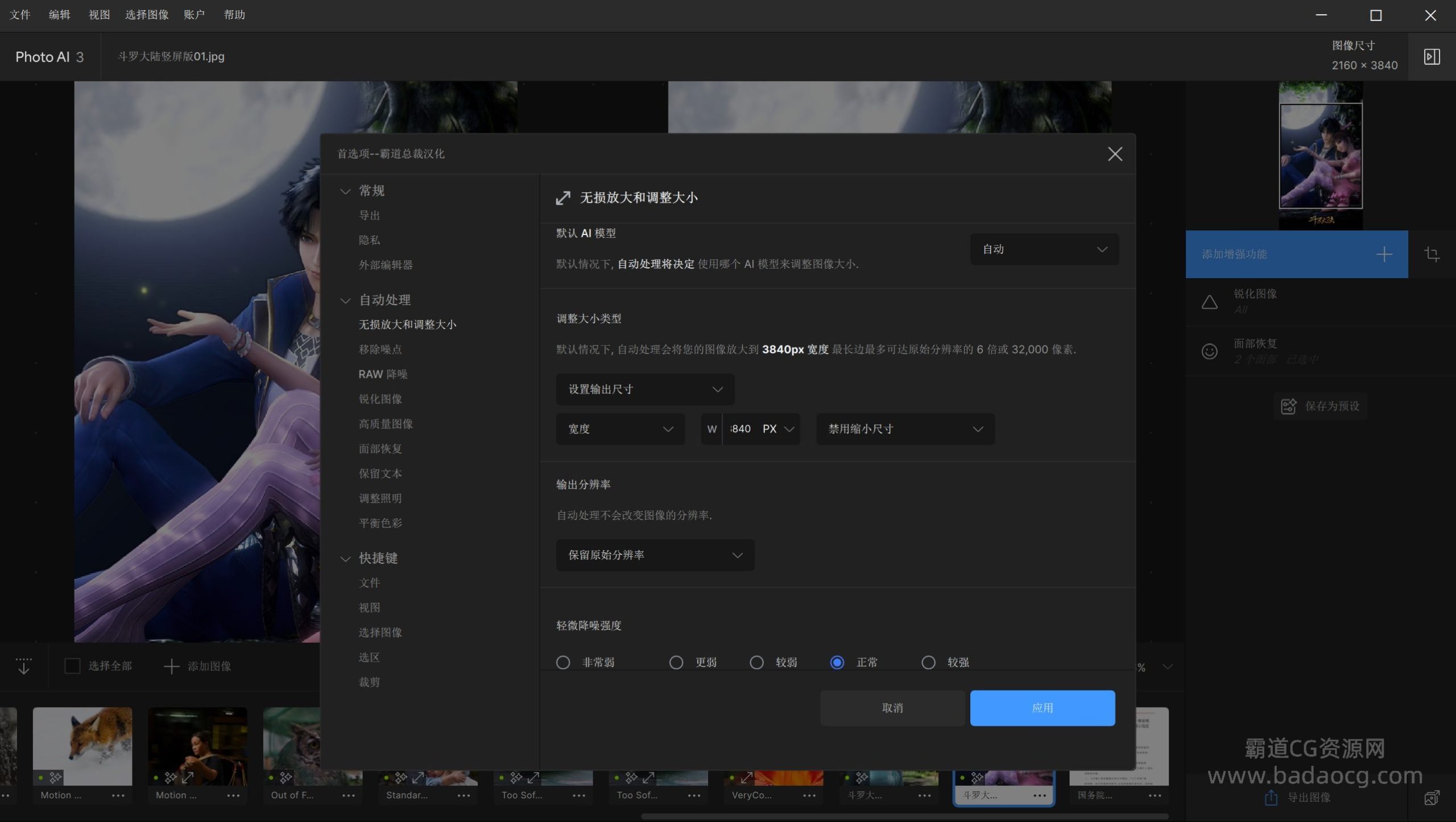The image size is (1456, 822).
Task: Open the menu dots on 国务院 thumbnail
Action: 1155,795
